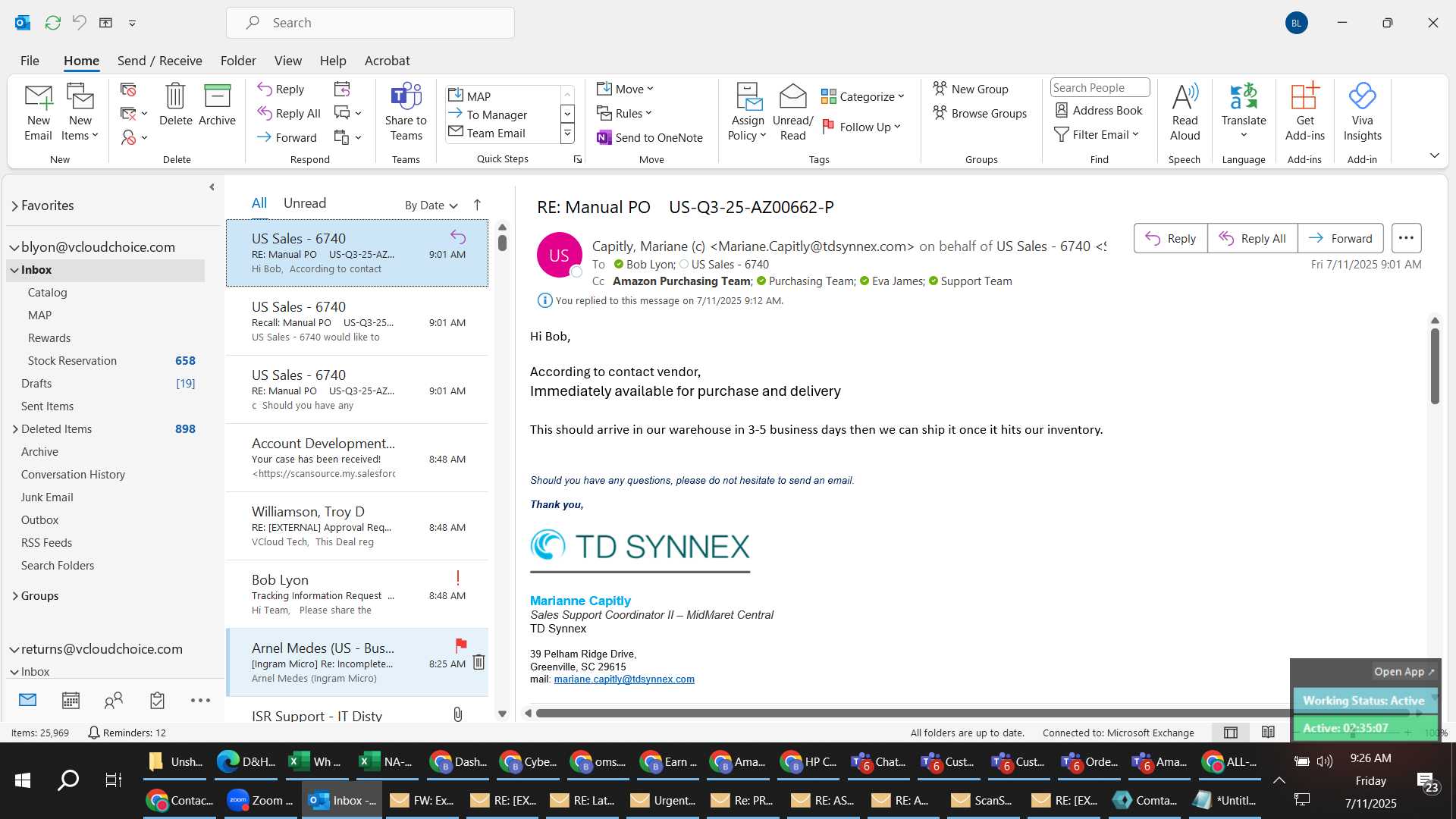Open the View tab
This screenshot has height=819, width=1456.
pos(287,61)
